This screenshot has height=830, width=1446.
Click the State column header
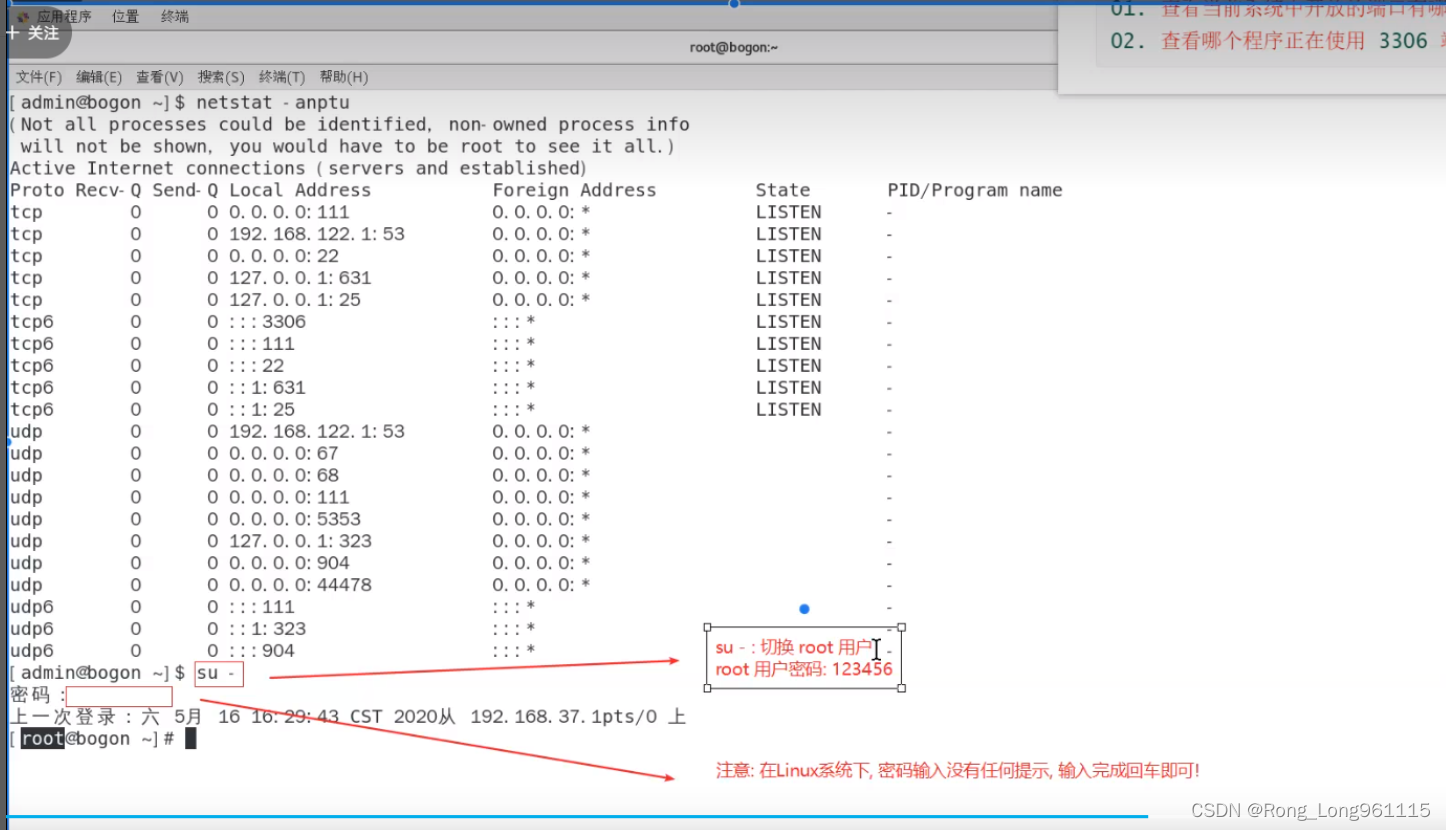783,190
